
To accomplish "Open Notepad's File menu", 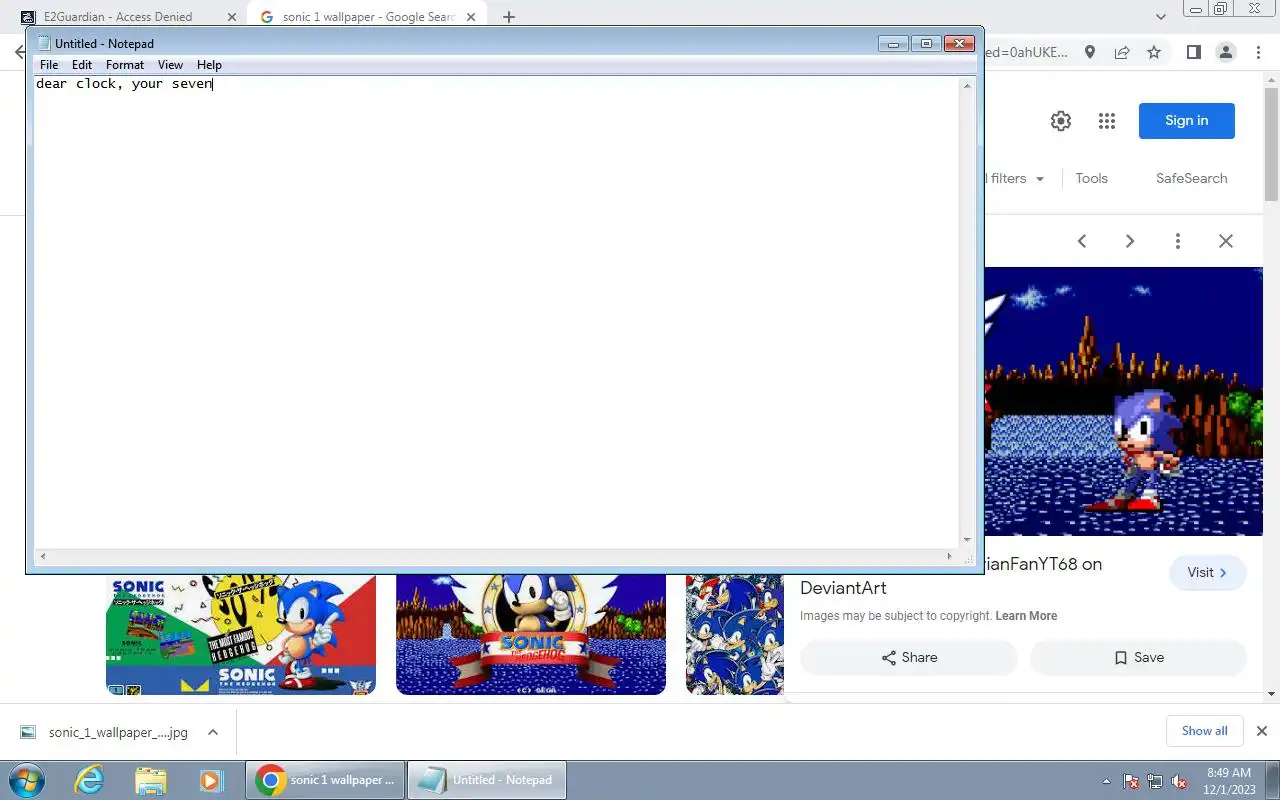I will (x=49, y=65).
